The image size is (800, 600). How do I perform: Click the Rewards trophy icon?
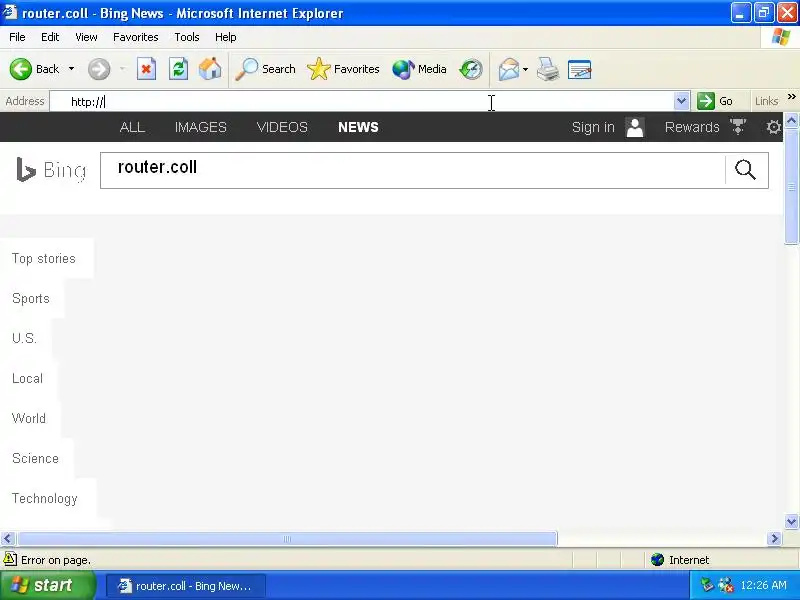pos(738,127)
